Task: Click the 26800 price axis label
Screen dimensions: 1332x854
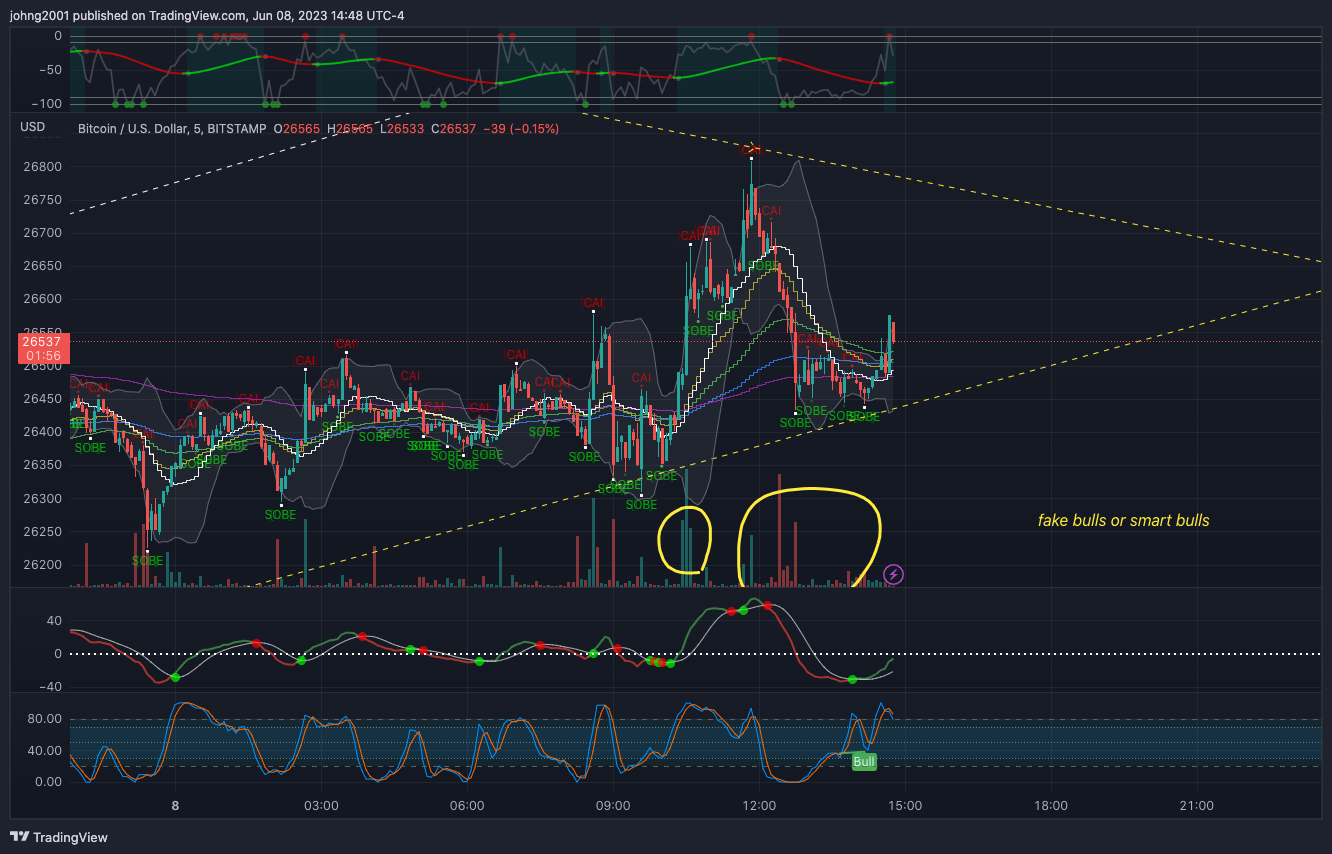Action: tap(42, 167)
